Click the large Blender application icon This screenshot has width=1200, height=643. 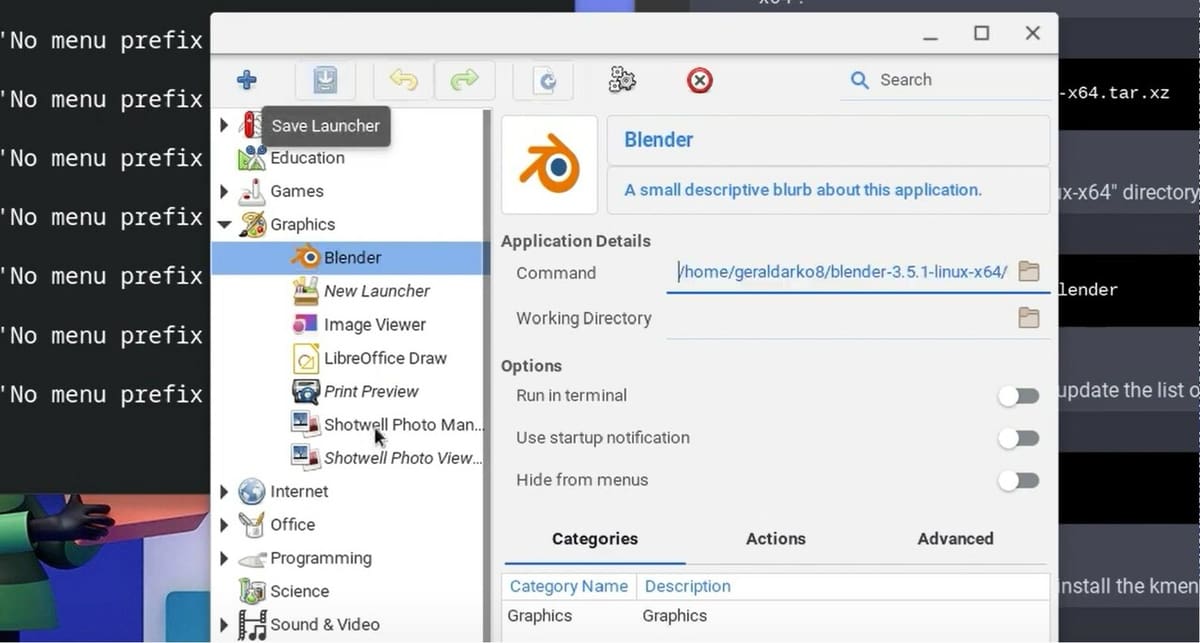click(549, 164)
